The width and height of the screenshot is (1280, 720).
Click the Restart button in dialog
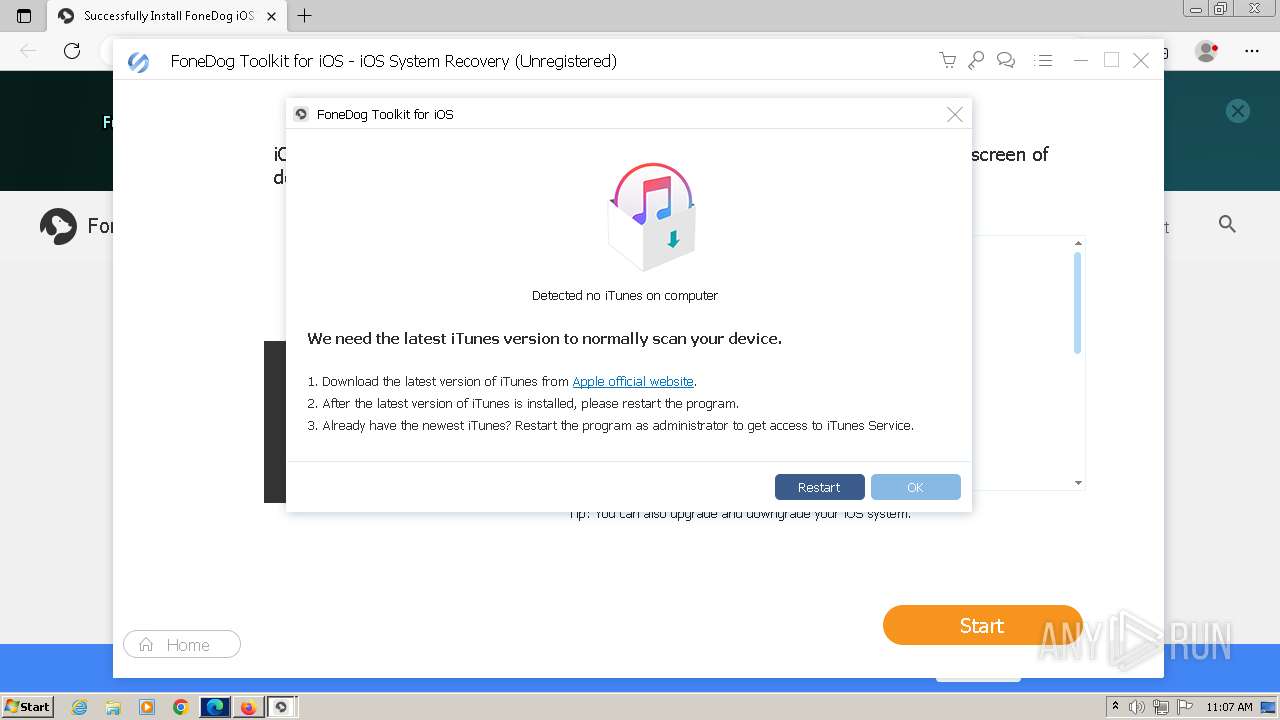[x=819, y=487]
